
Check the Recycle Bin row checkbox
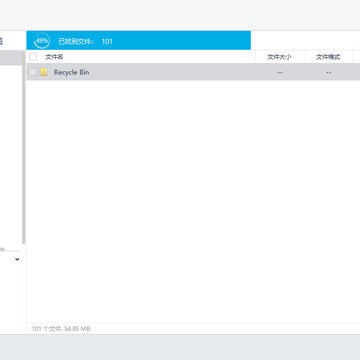(x=33, y=72)
